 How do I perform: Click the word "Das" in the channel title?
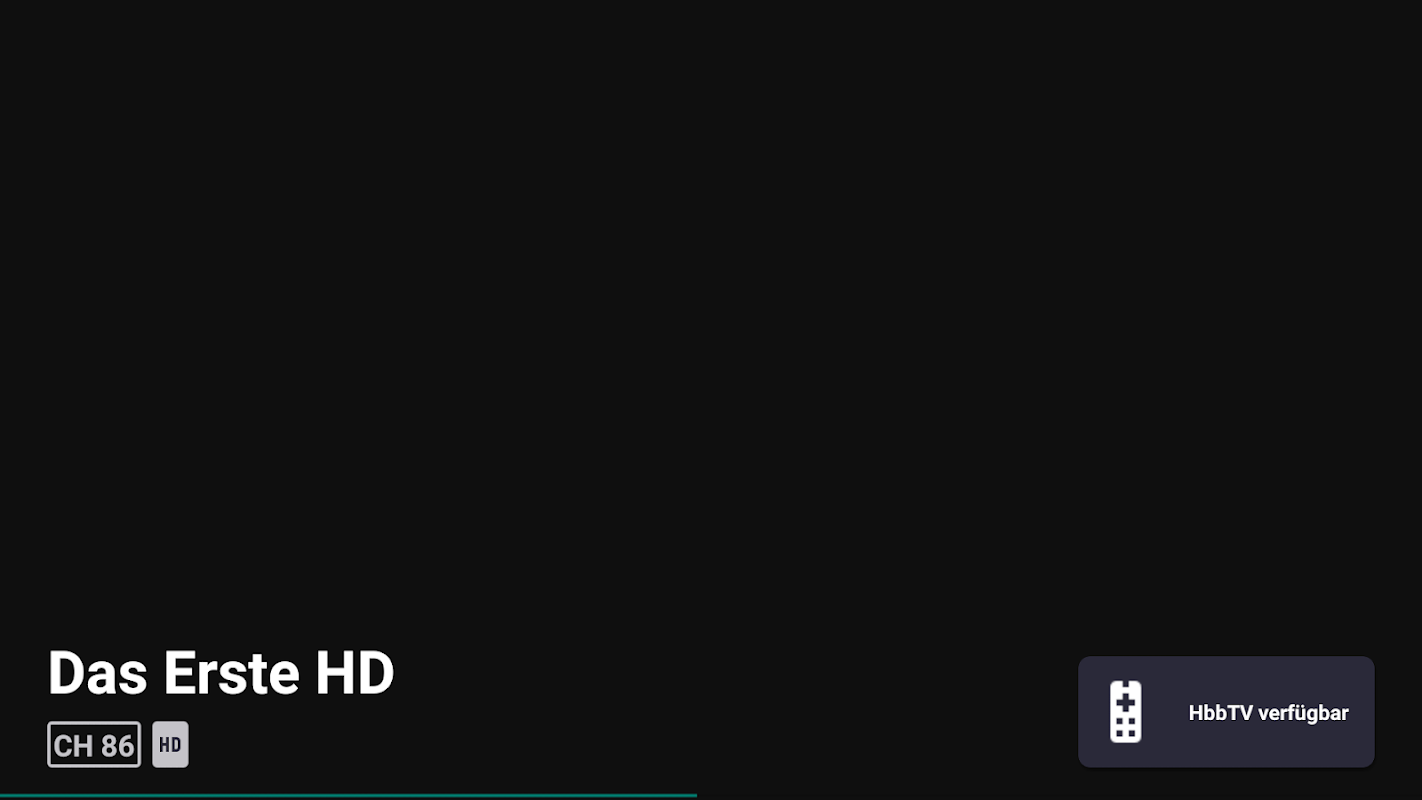[98, 673]
